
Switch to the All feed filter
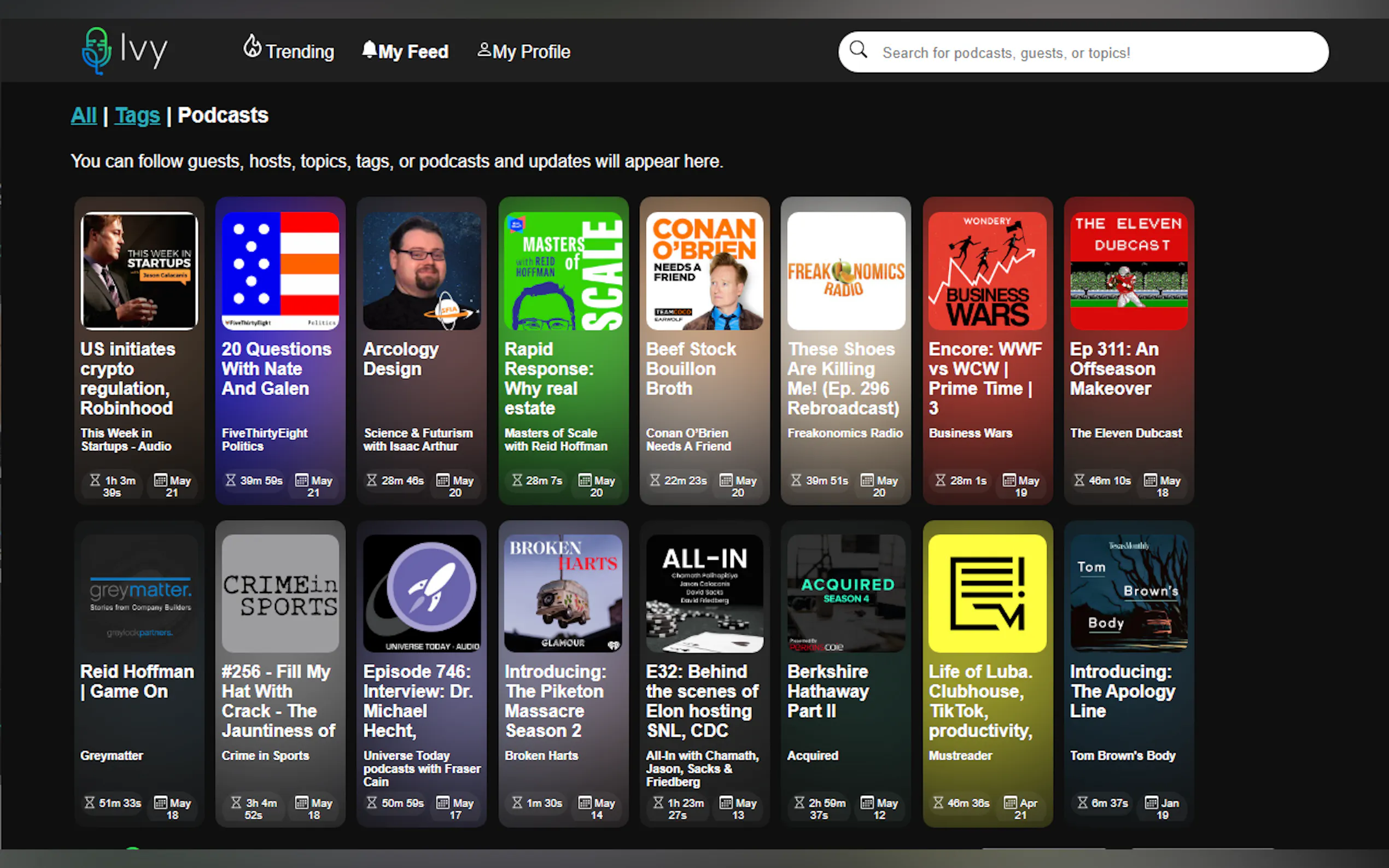[83, 115]
